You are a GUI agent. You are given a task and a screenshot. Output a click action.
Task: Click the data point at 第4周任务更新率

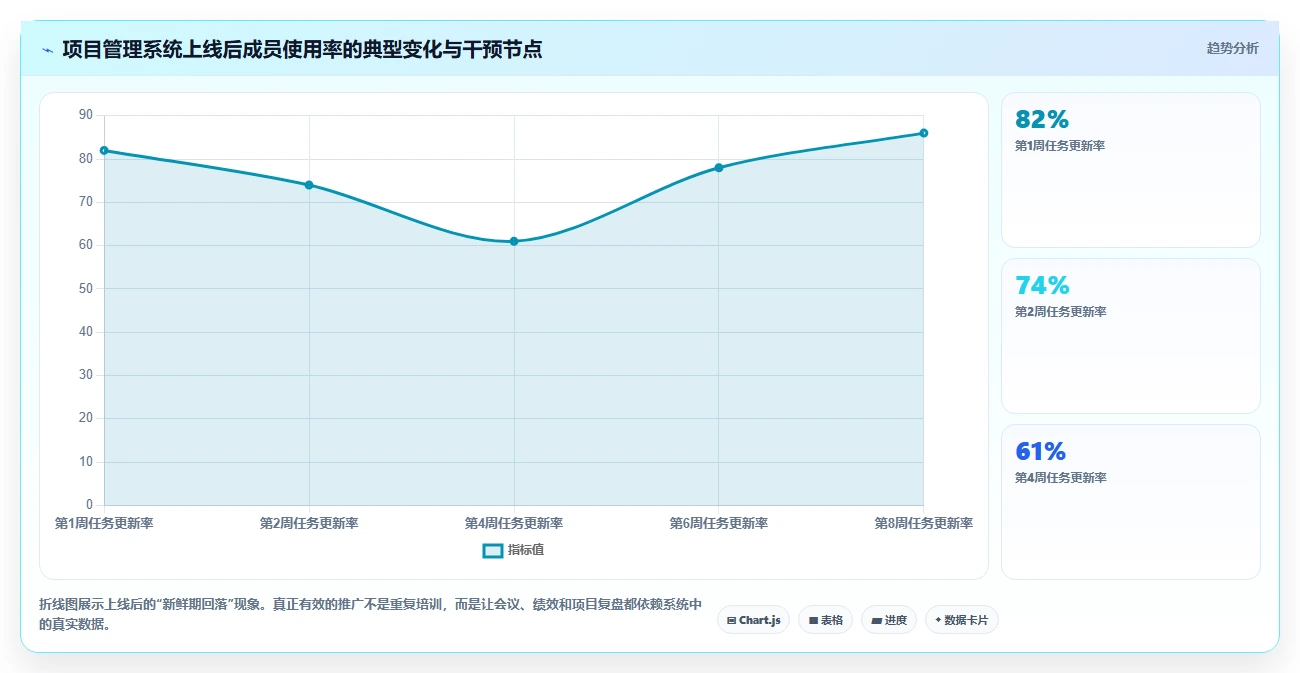(514, 241)
